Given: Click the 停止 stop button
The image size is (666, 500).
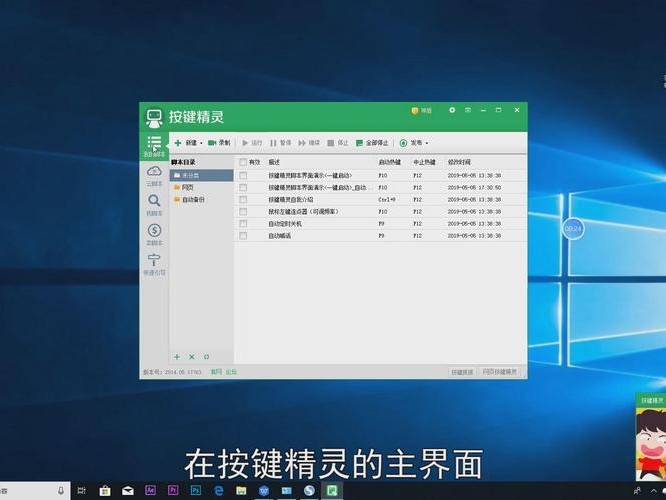Looking at the screenshot, I should (338, 143).
